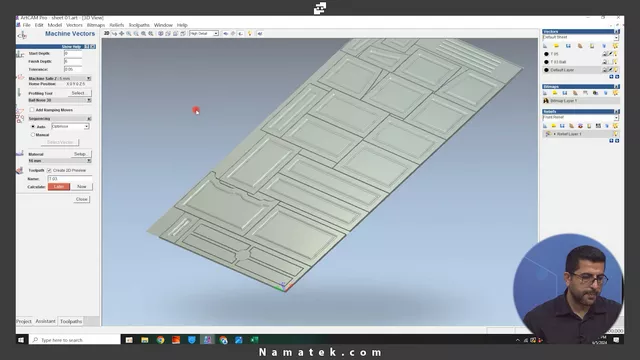Select the pan view cross-arrows icon
This screenshot has height=360, width=640.
tap(121, 33)
